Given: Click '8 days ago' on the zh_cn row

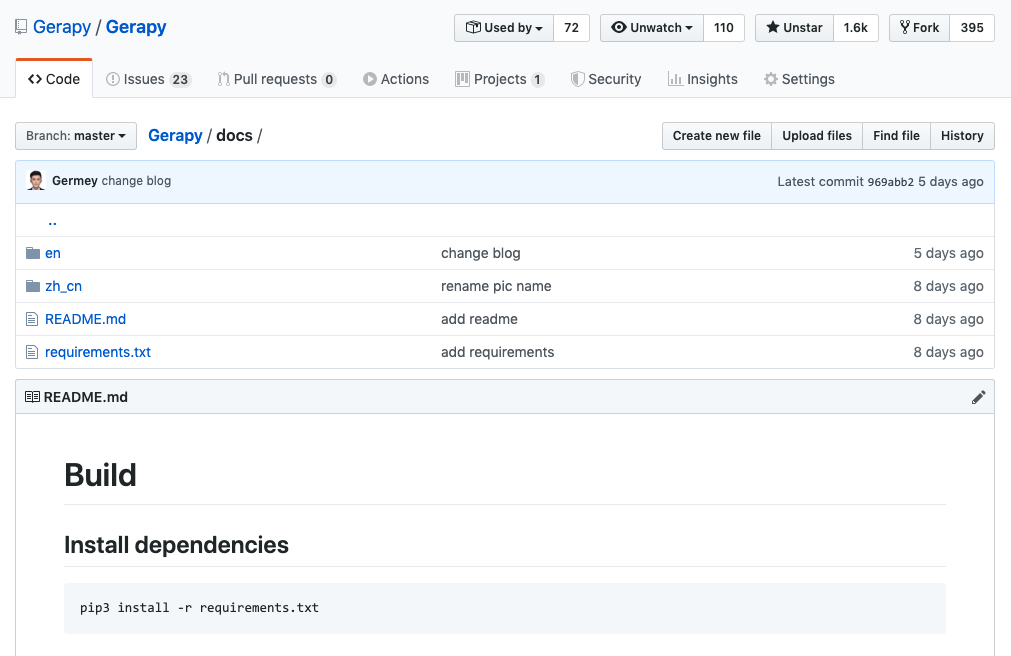Looking at the screenshot, I should pos(948,286).
